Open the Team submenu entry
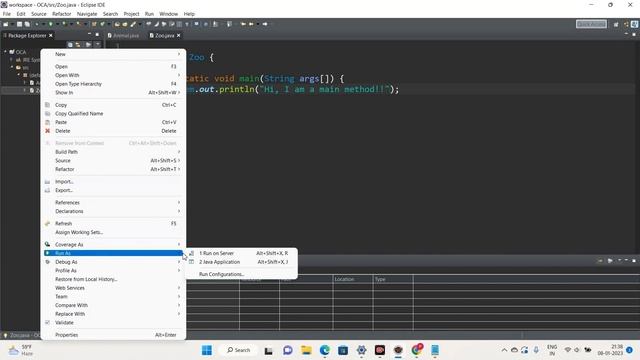This screenshot has height=360, width=640. click(113, 297)
